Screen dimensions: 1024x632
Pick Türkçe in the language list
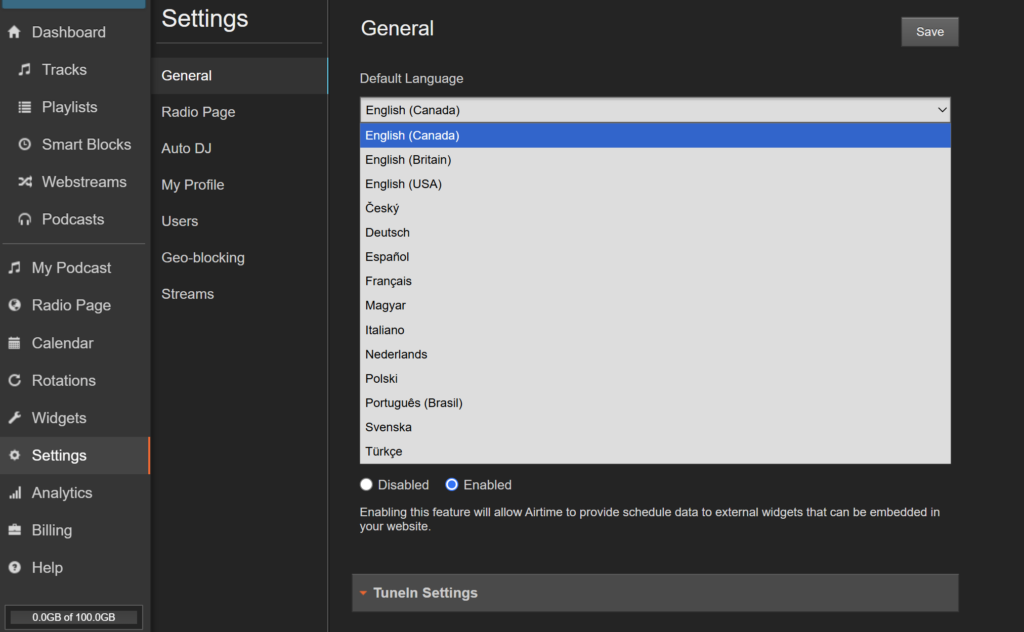655,451
